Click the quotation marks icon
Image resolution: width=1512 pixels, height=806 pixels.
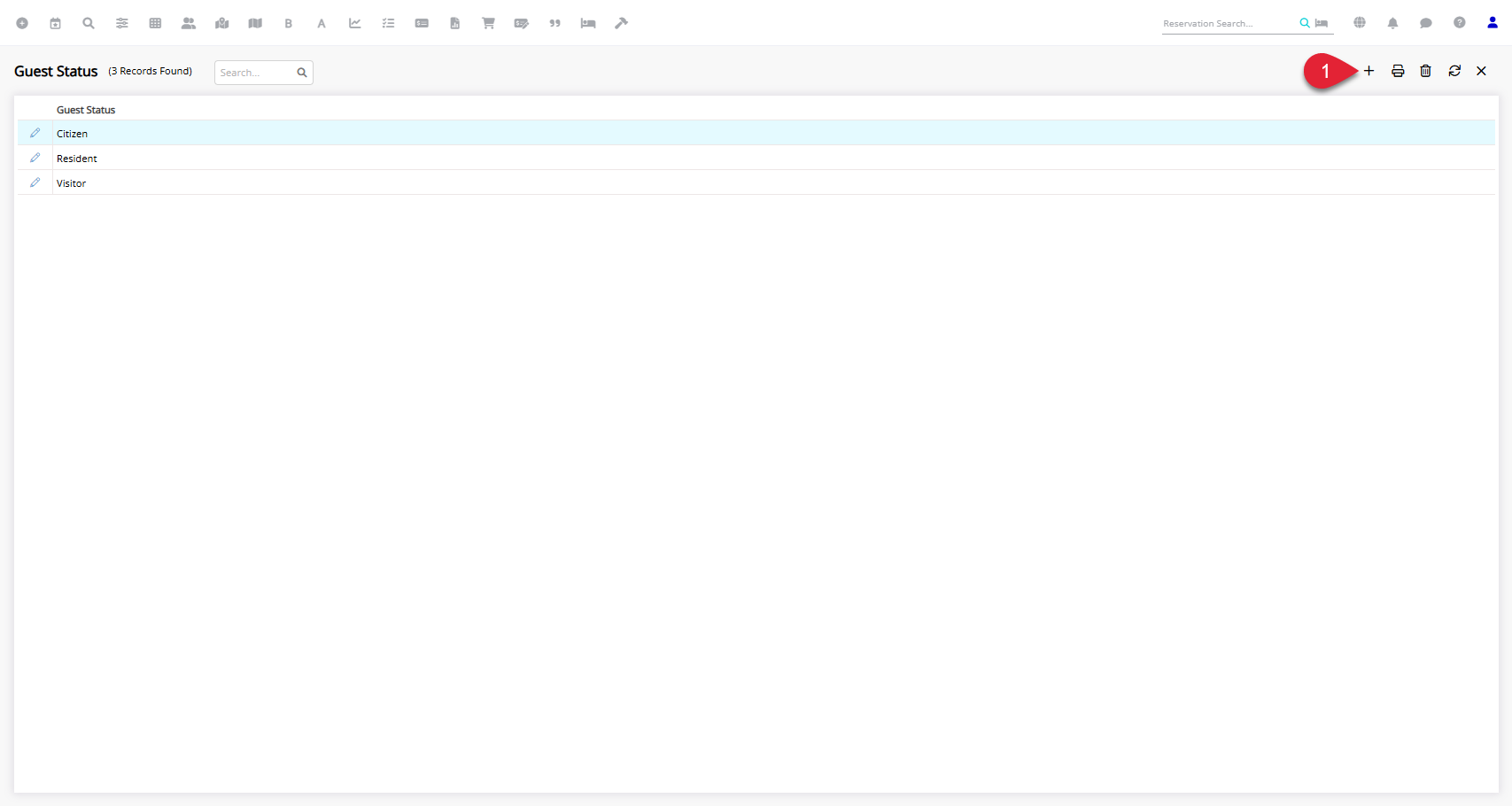tap(555, 24)
